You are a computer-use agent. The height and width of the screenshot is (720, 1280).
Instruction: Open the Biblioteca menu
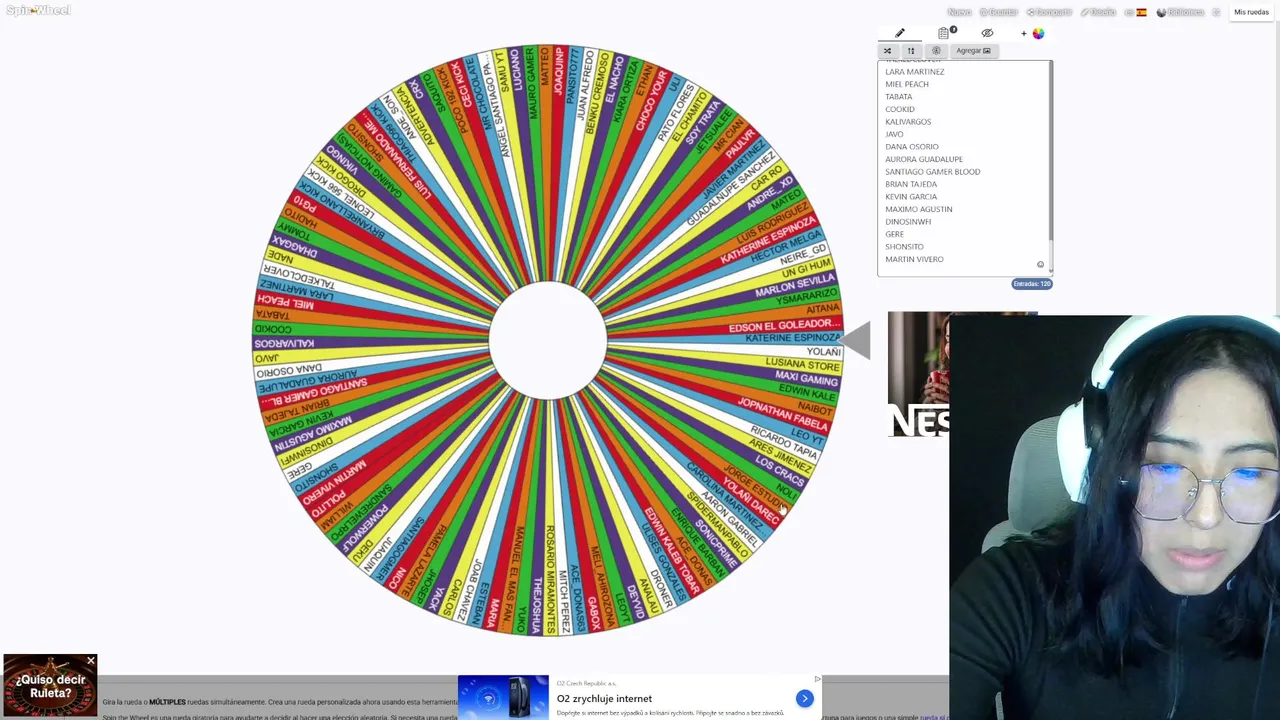[x=1180, y=12]
